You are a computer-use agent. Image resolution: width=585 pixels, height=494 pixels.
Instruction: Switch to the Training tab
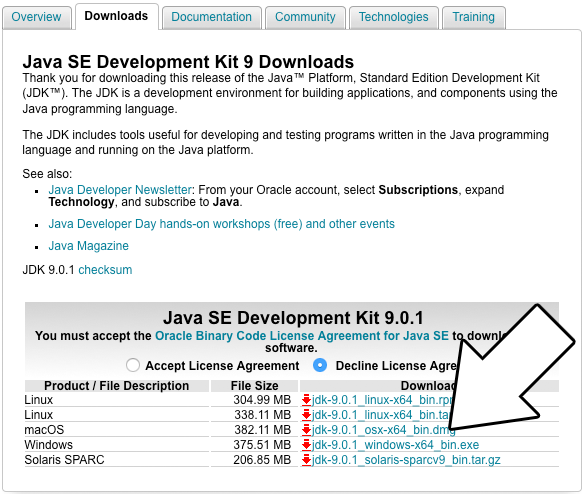click(x=473, y=17)
